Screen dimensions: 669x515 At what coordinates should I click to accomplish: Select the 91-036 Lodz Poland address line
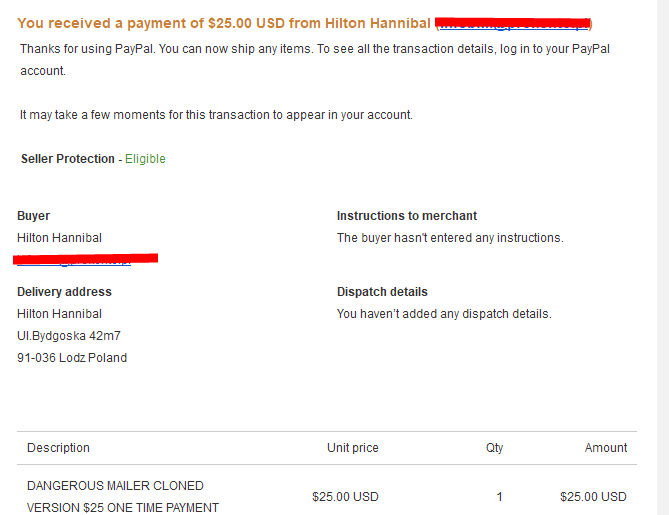coord(72,358)
